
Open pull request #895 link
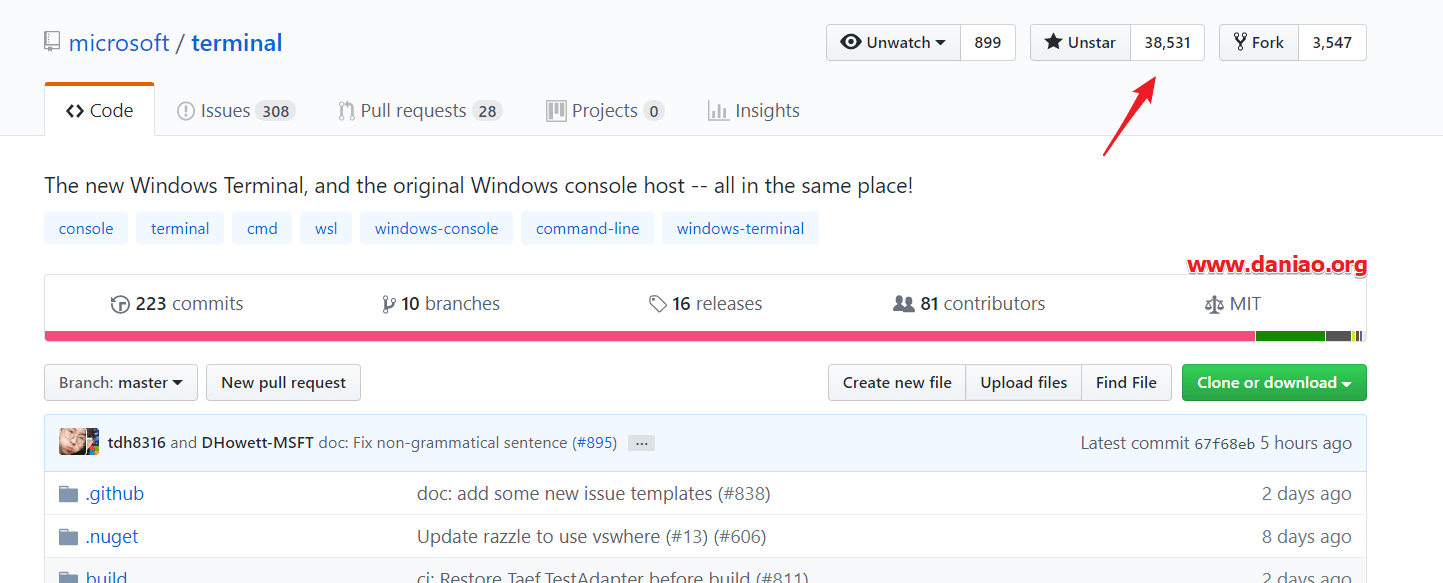(x=594, y=443)
